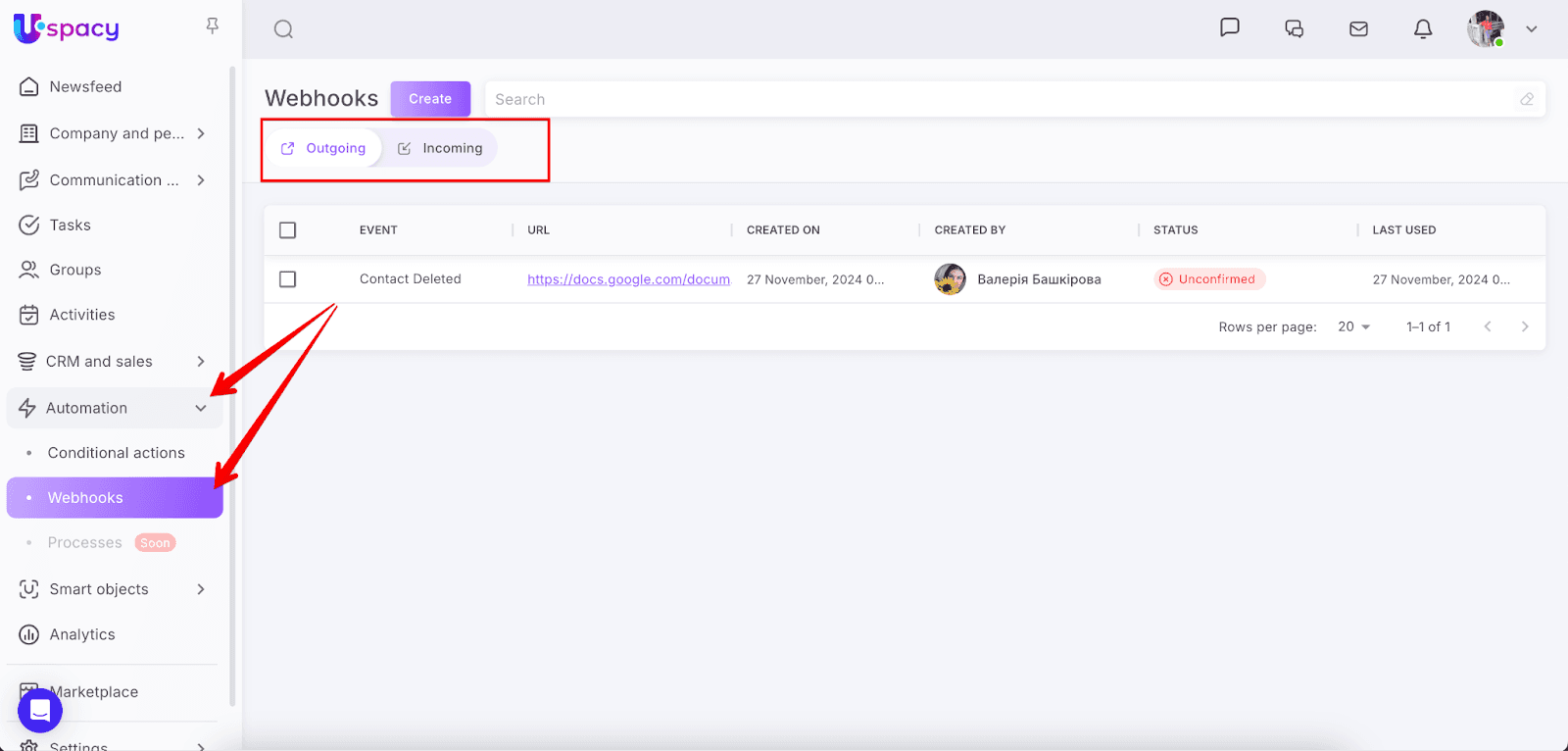Image resolution: width=1568 pixels, height=751 pixels.
Task: Switch to the Incoming webhooks tab
Action: point(440,148)
